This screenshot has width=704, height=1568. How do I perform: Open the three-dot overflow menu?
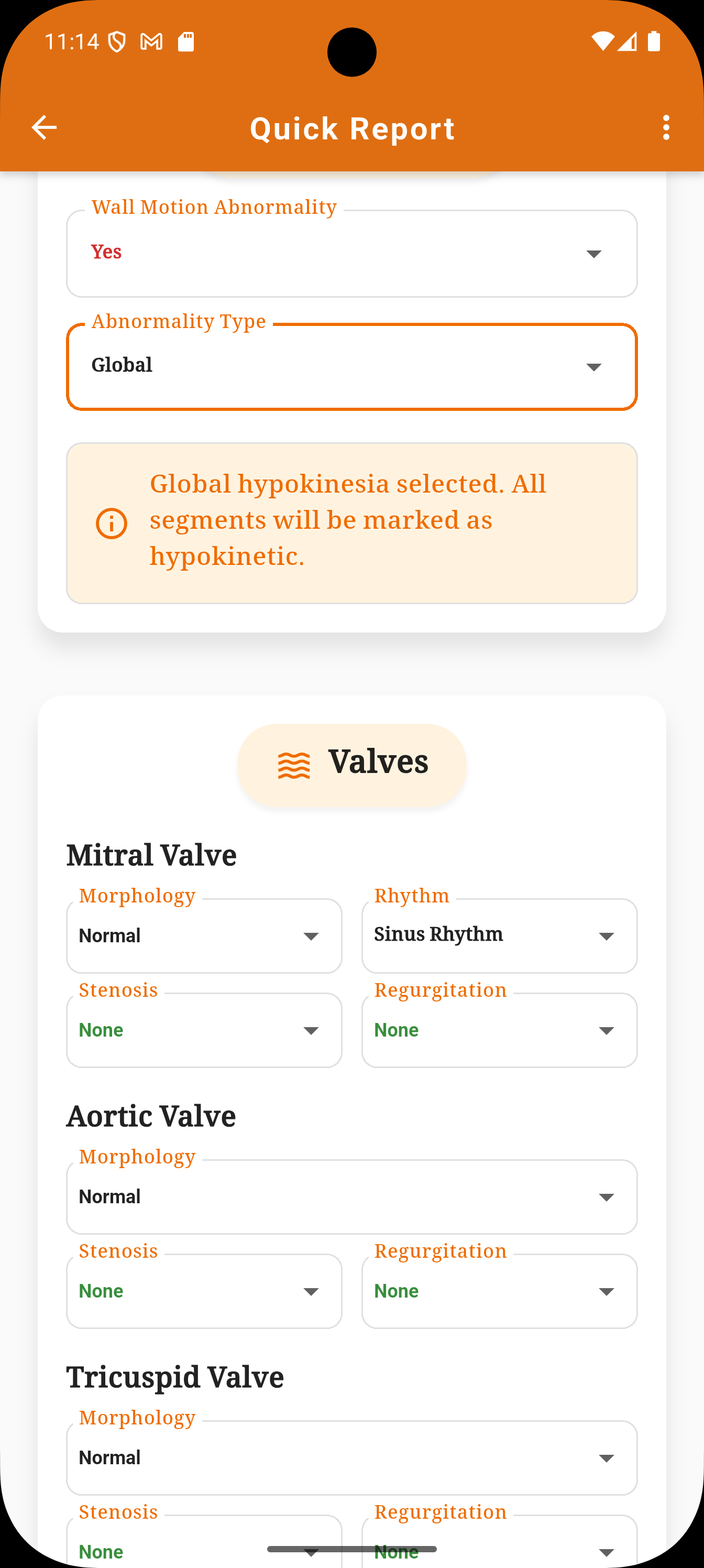click(666, 128)
